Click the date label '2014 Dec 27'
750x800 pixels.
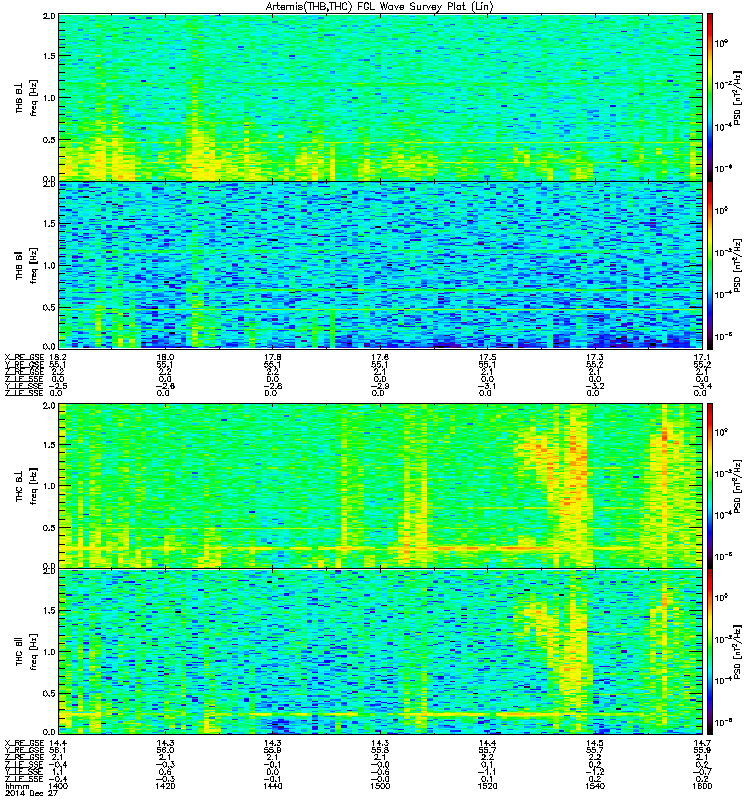(31, 793)
